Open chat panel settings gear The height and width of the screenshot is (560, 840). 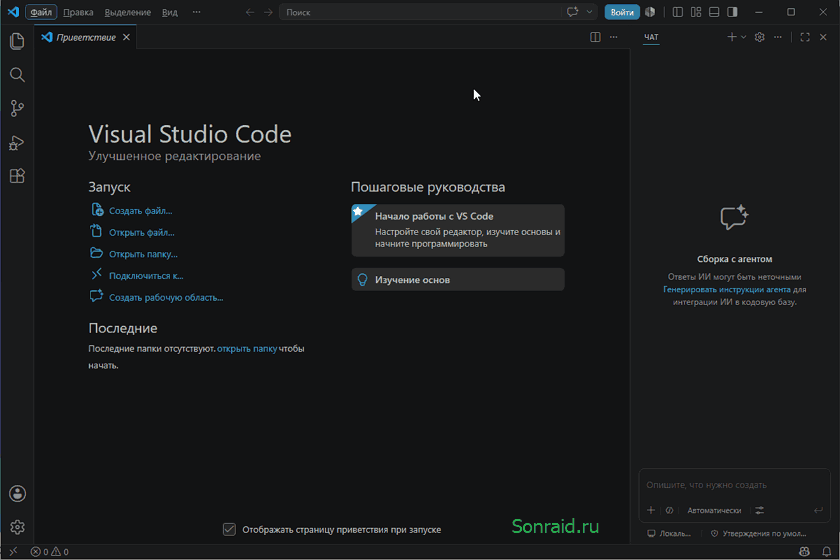tap(760, 37)
